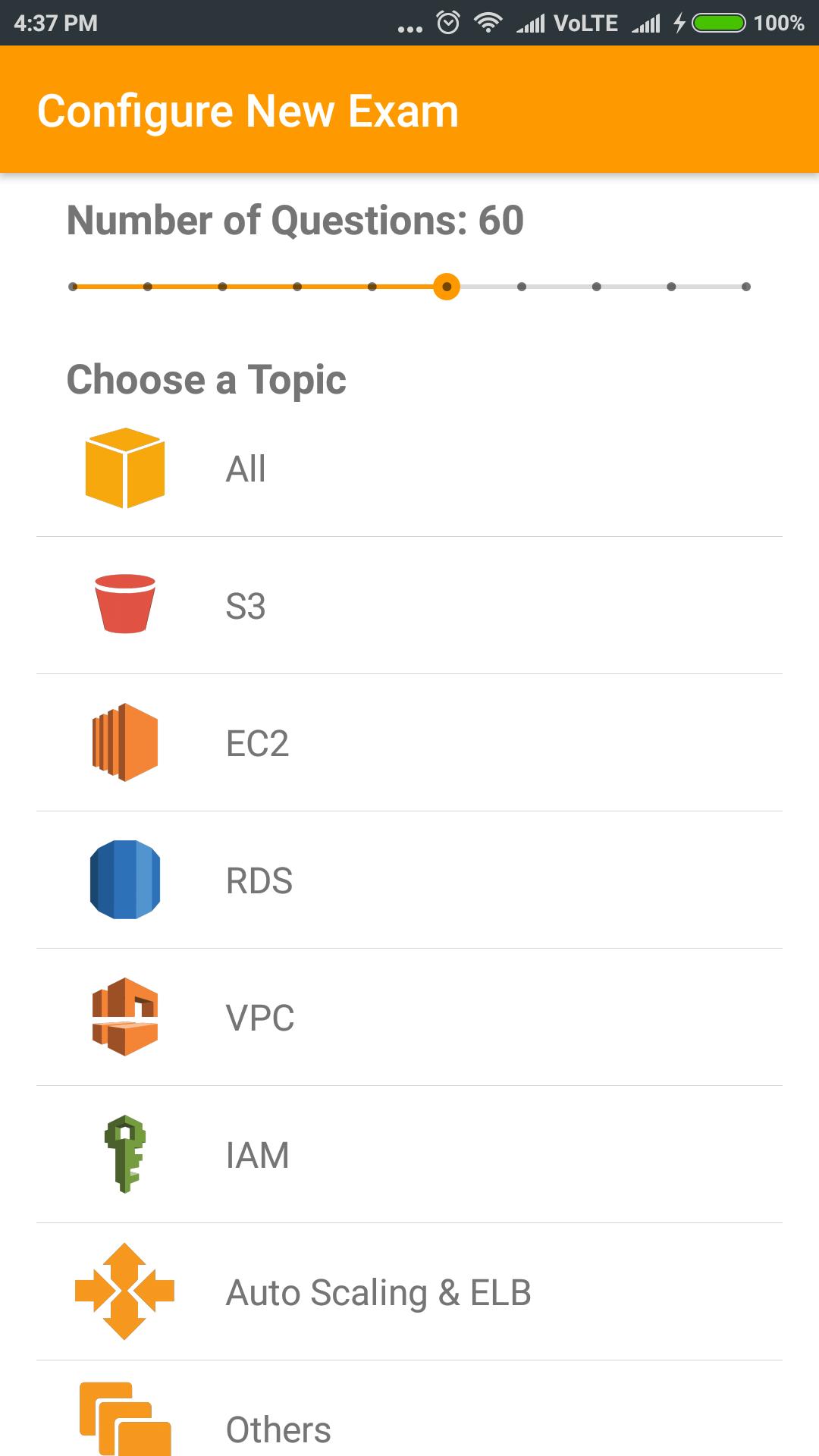Tap the alarm clock status icon
This screenshot has height=1456, width=819.
[x=448, y=23]
